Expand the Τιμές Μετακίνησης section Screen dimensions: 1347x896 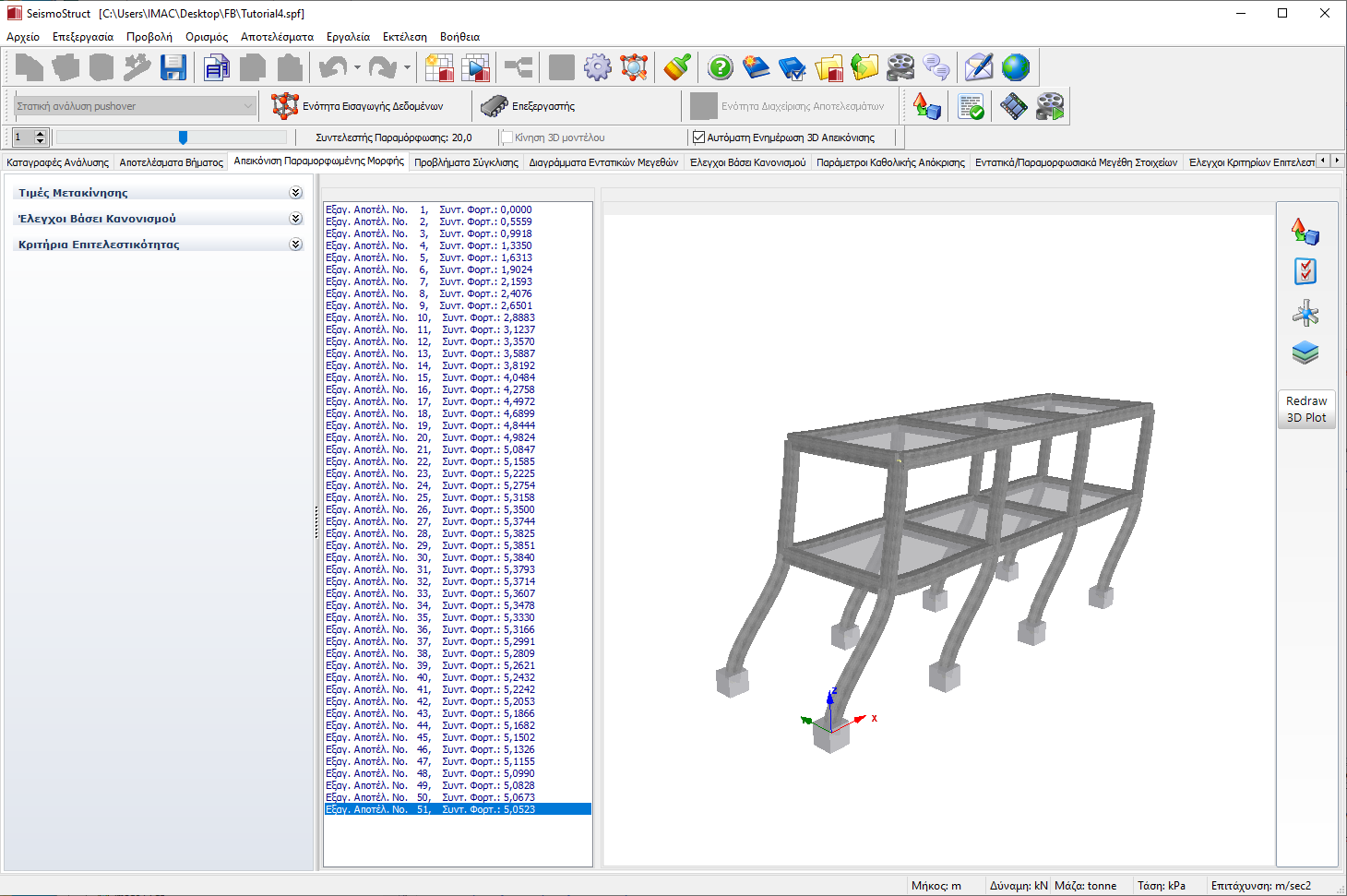coord(295,193)
